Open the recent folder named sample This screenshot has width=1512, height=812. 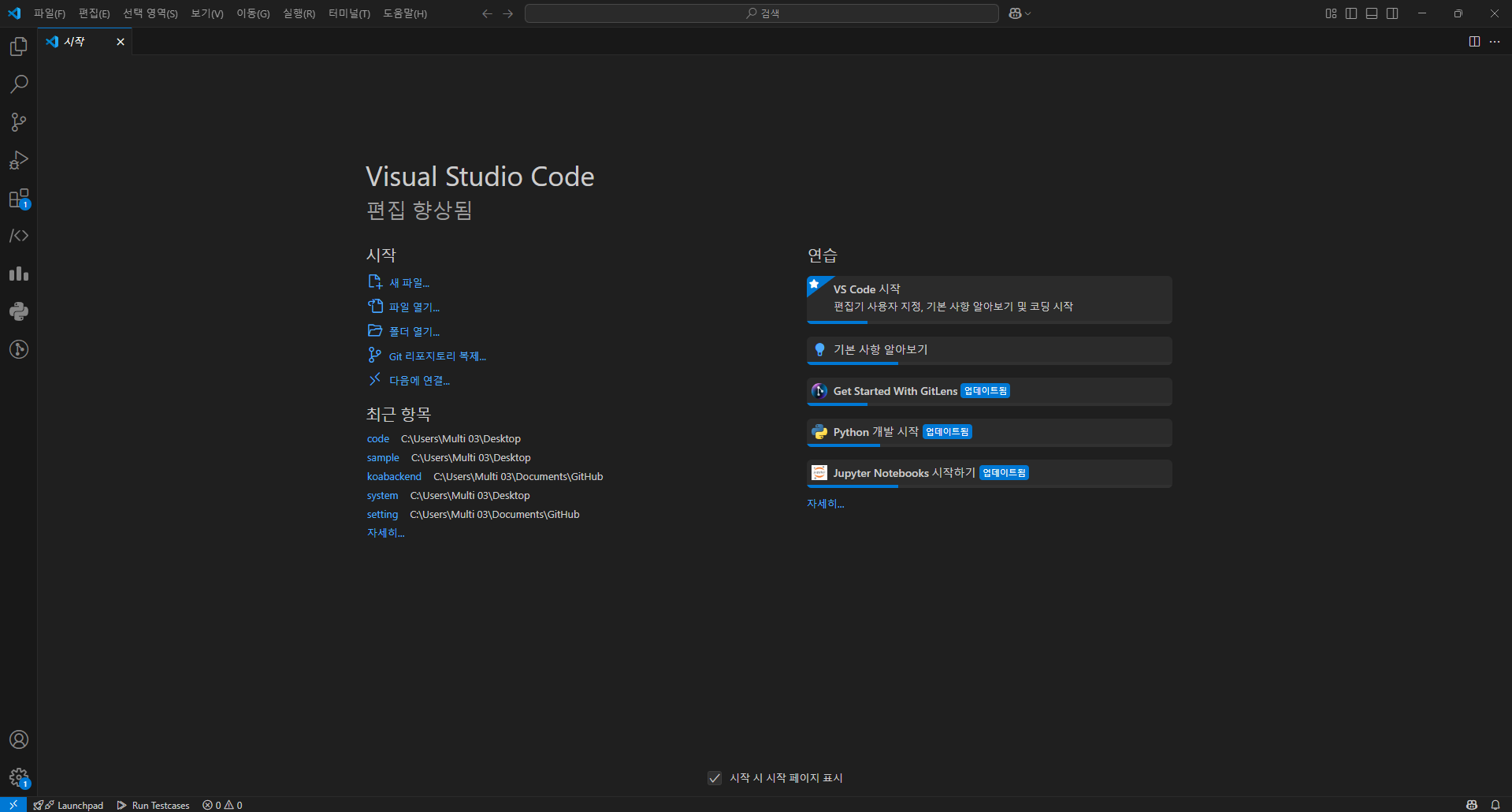coord(383,458)
